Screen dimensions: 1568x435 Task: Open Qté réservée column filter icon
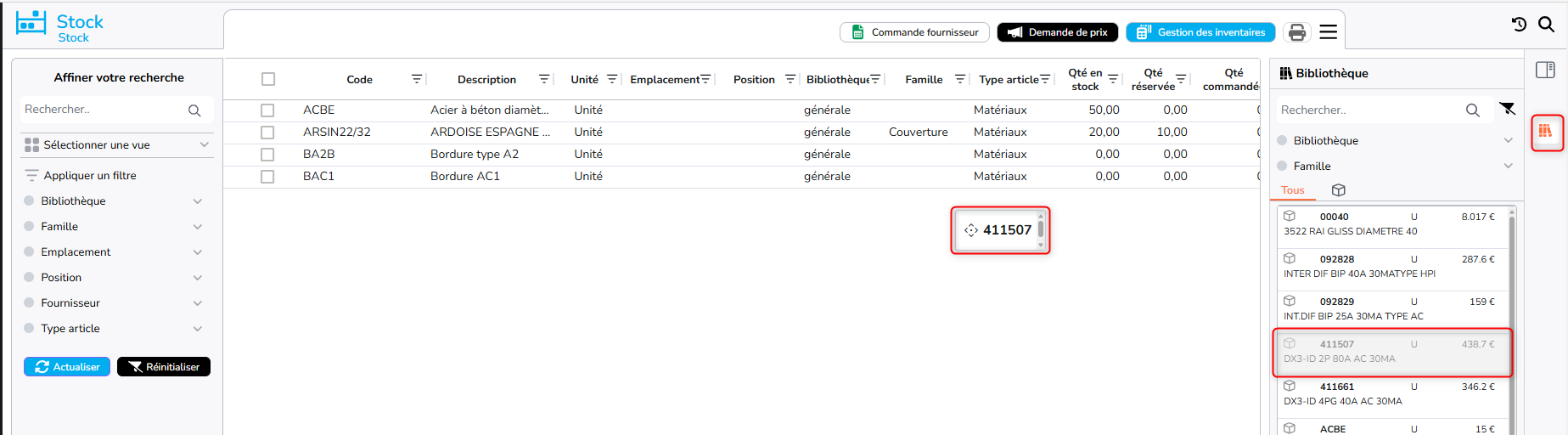pyautogui.click(x=1181, y=79)
